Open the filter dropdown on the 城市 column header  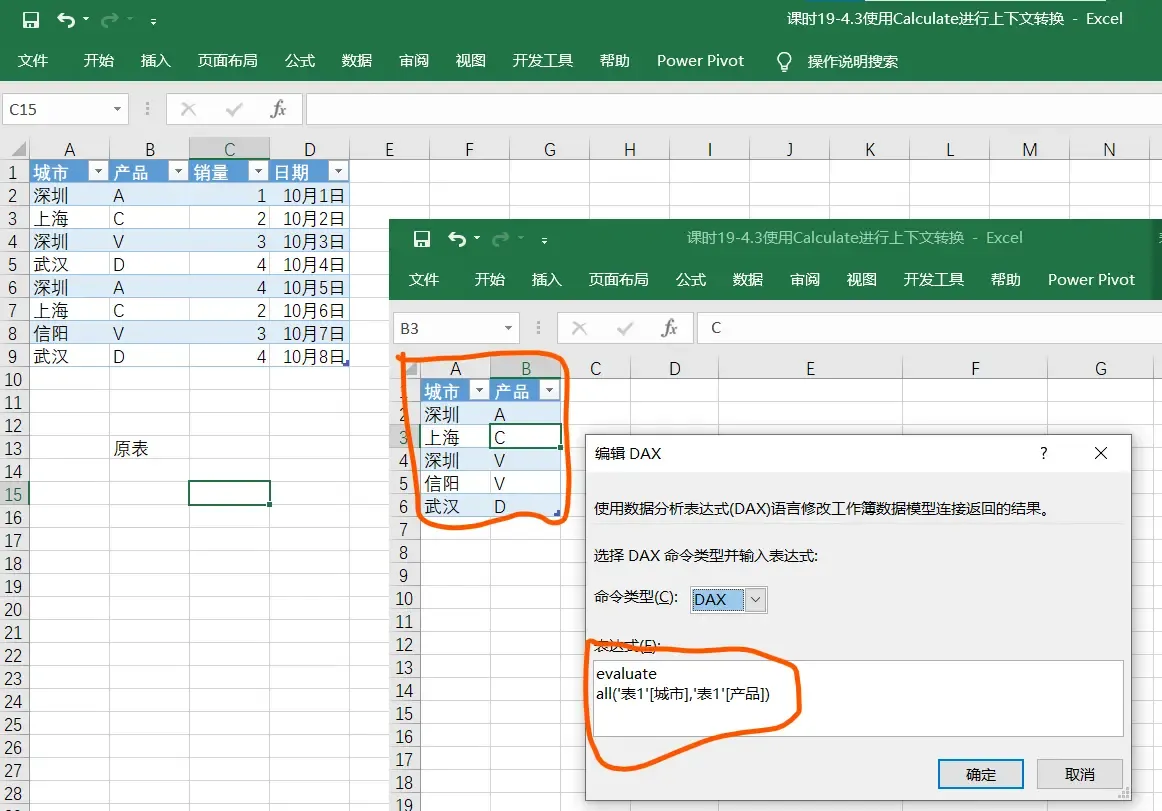(x=97, y=171)
